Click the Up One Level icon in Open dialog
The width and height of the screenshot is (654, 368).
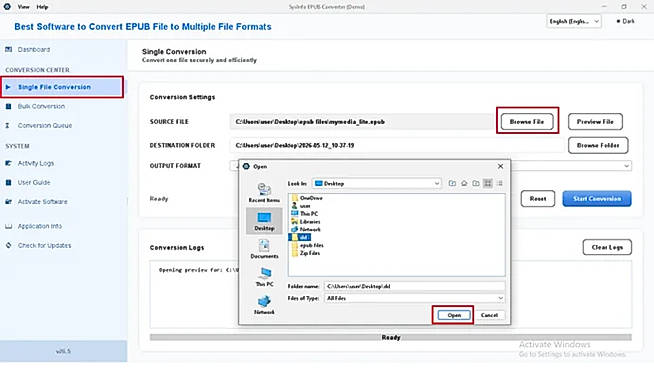tap(452, 183)
